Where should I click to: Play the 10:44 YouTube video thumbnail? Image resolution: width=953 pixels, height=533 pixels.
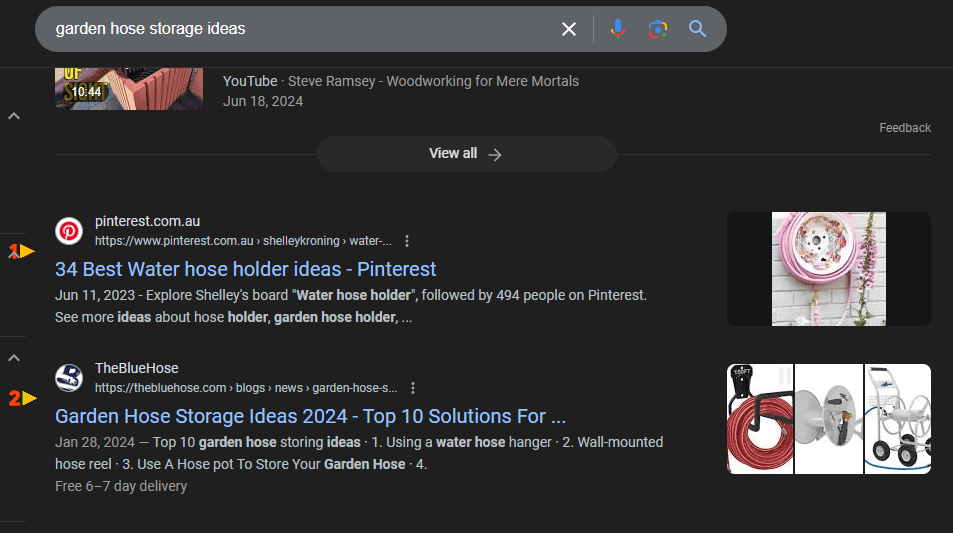click(x=129, y=87)
